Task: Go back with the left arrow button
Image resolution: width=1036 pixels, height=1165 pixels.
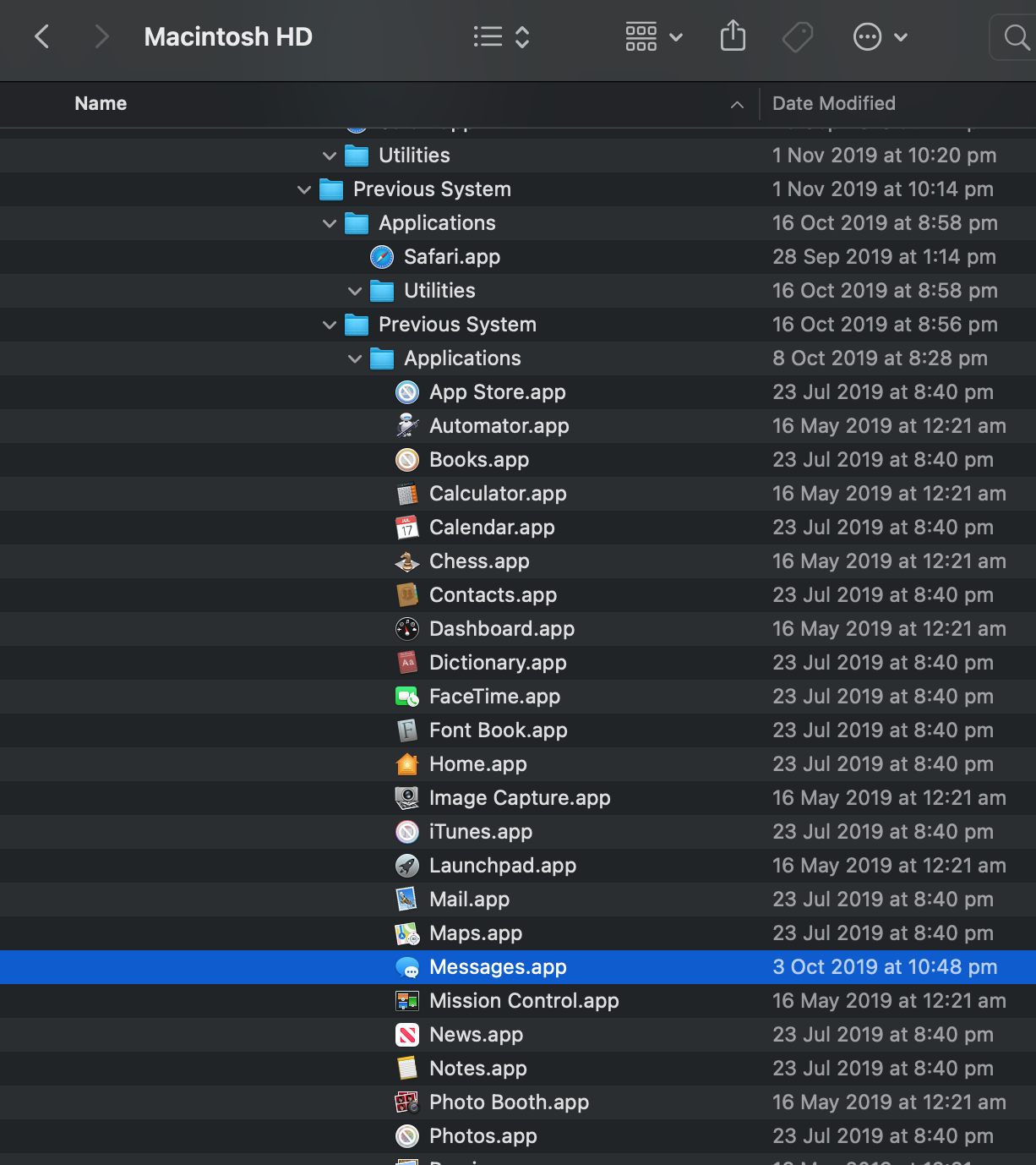Action: tap(41, 36)
